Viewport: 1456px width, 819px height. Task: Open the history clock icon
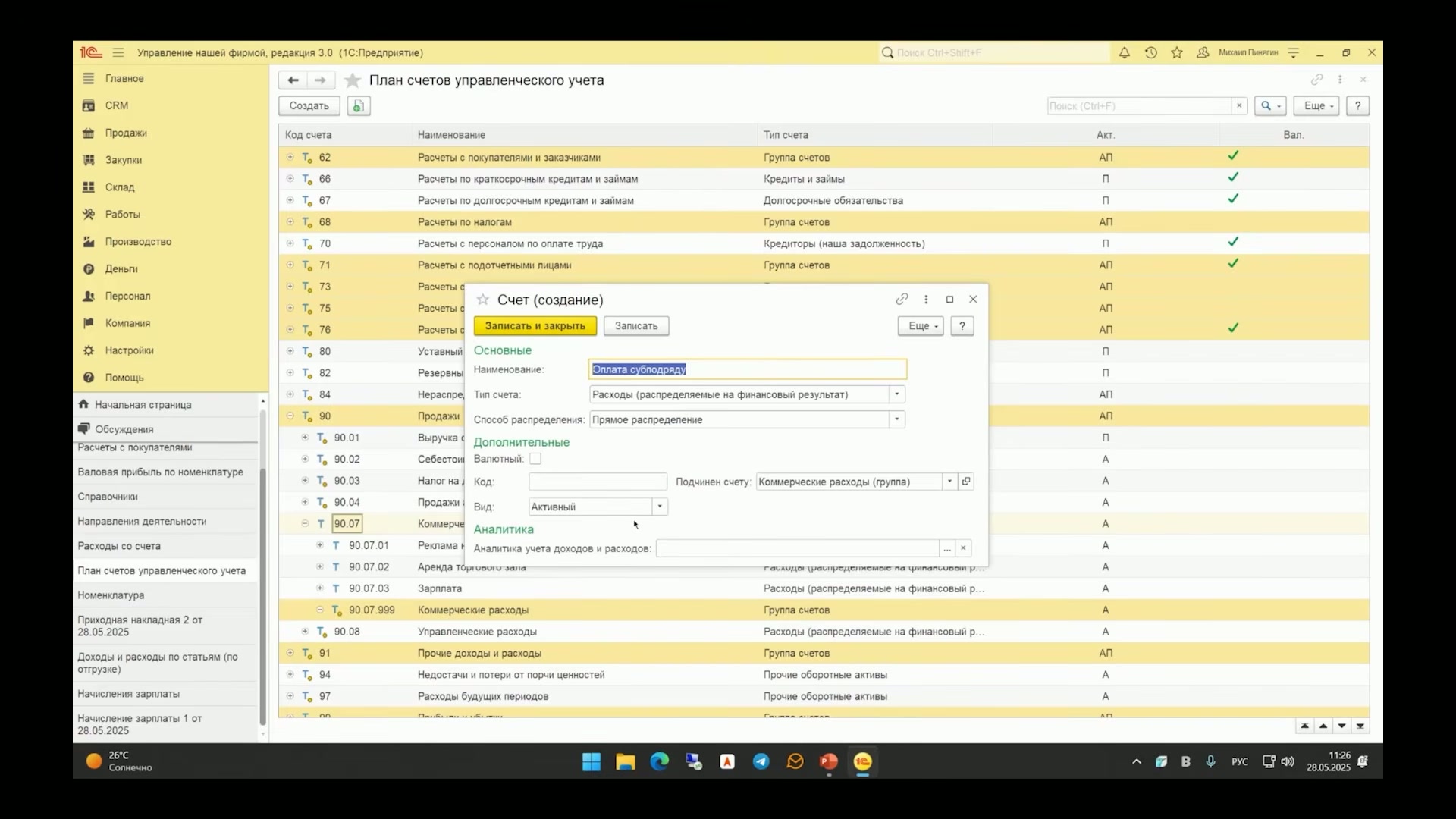[1150, 52]
